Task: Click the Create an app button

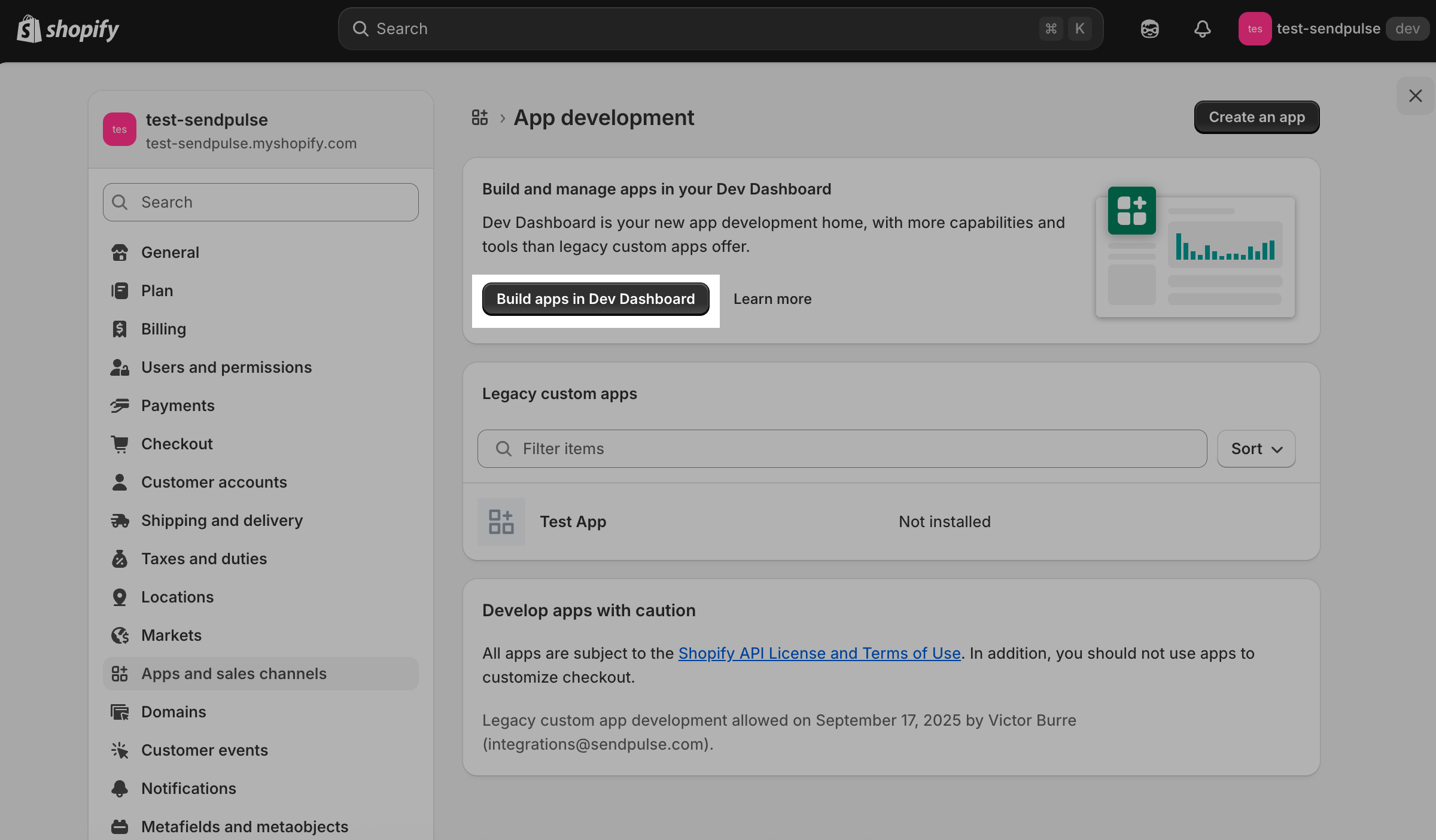Action: [x=1256, y=117]
